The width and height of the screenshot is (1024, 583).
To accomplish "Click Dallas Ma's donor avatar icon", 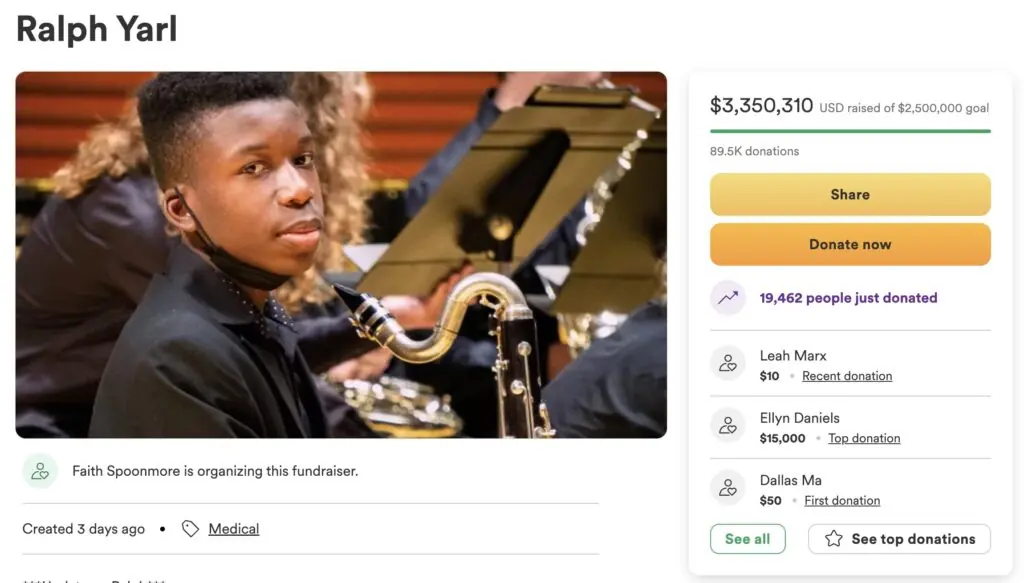I will (x=728, y=488).
